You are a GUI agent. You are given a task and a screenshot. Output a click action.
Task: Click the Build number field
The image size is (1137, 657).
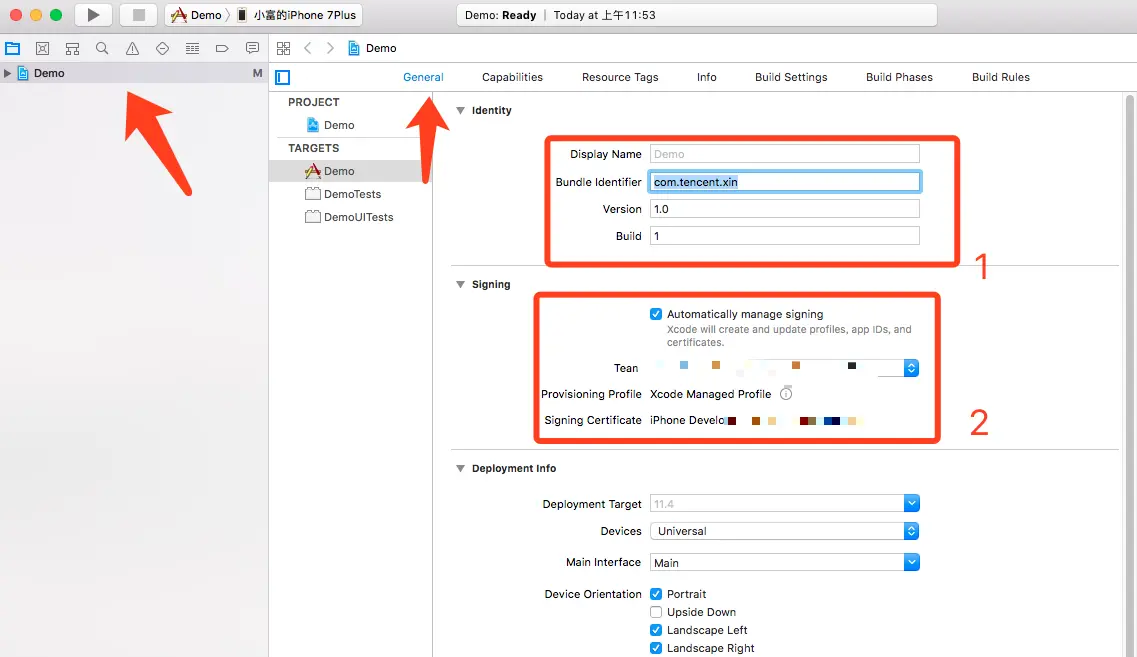[x=785, y=236]
